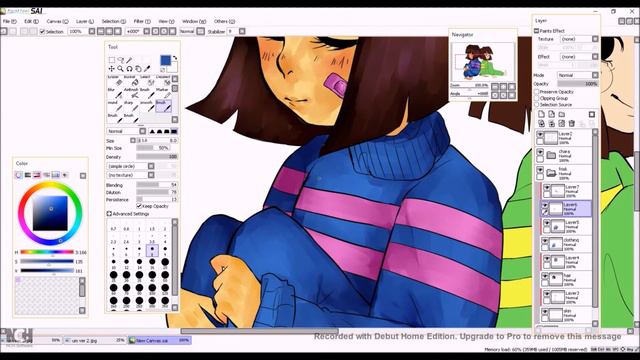Toggle visibility of skin layer
The width and height of the screenshot is (640, 360).
click(545, 312)
